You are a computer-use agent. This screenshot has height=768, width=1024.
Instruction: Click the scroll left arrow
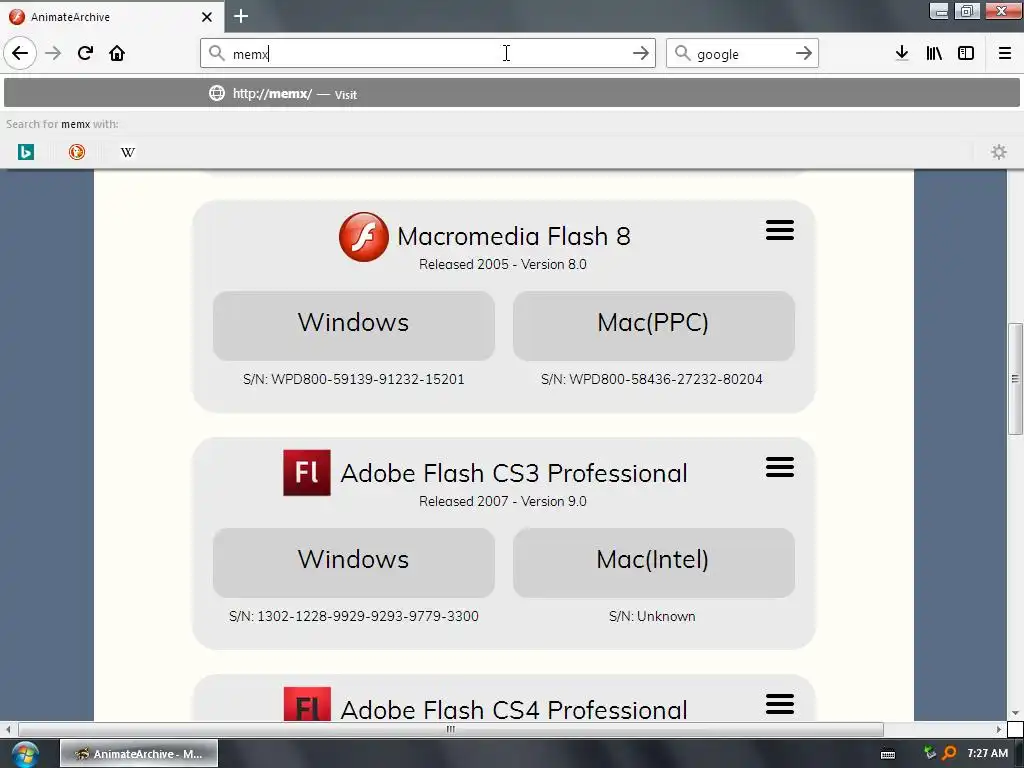point(8,729)
